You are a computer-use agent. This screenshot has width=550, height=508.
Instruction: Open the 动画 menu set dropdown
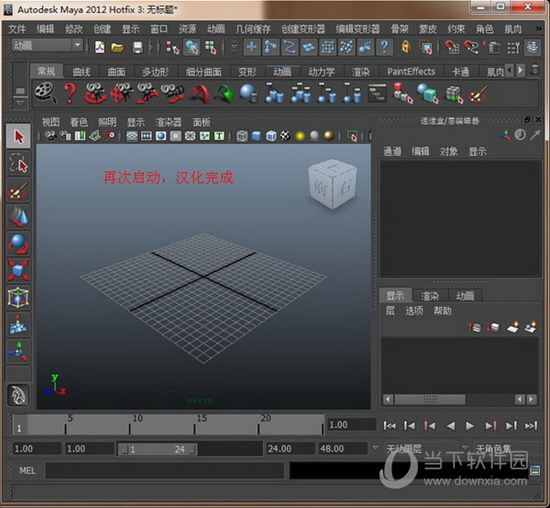click(x=47, y=46)
